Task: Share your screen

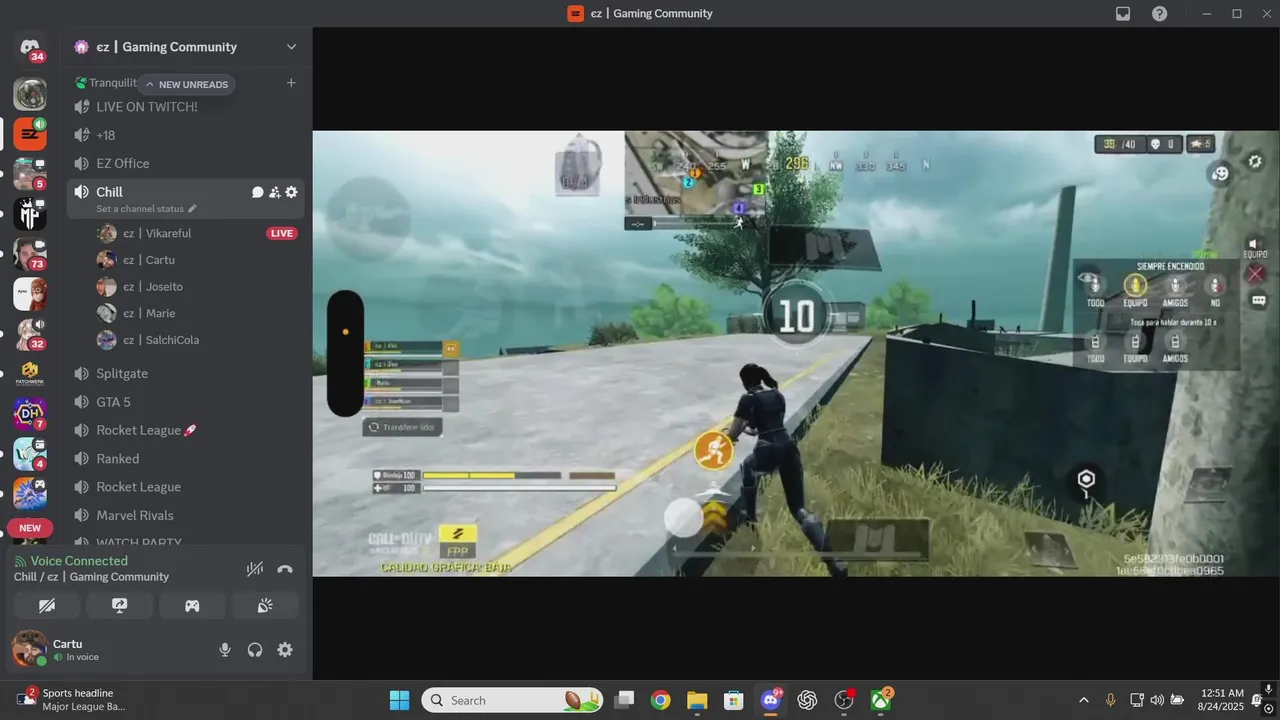Action: pos(120,605)
